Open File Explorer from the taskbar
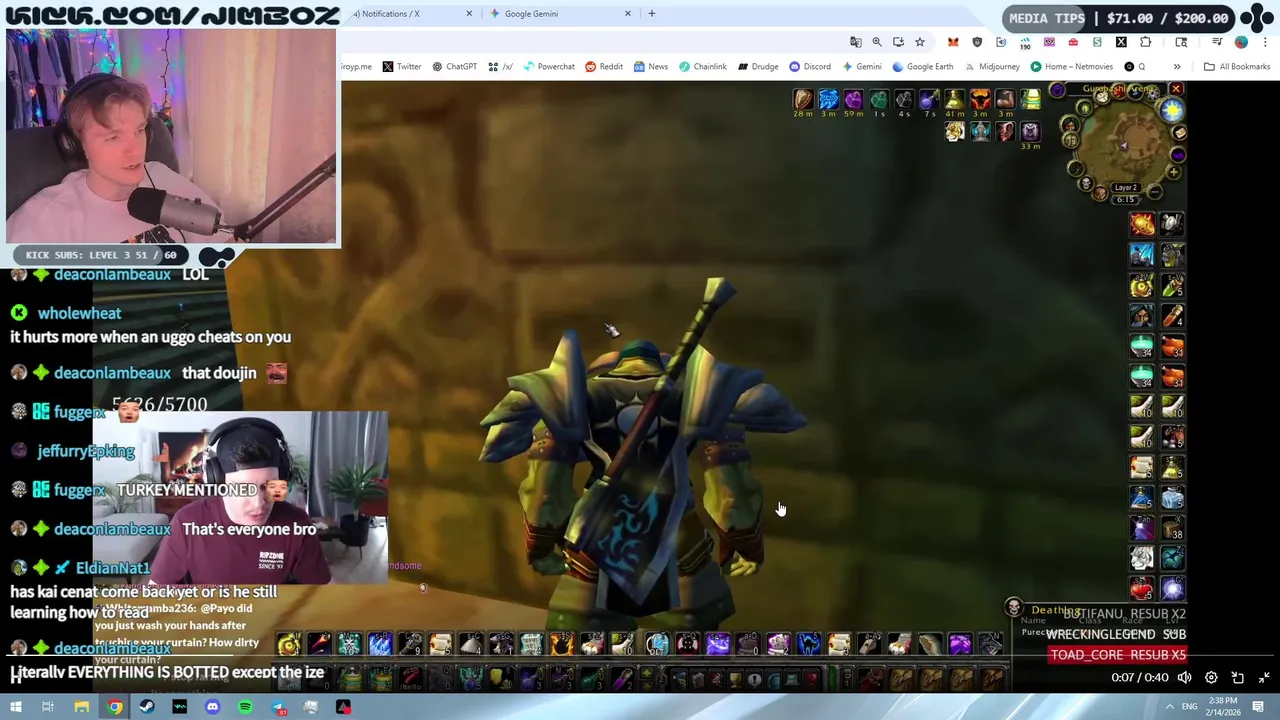 [x=82, y=707]
